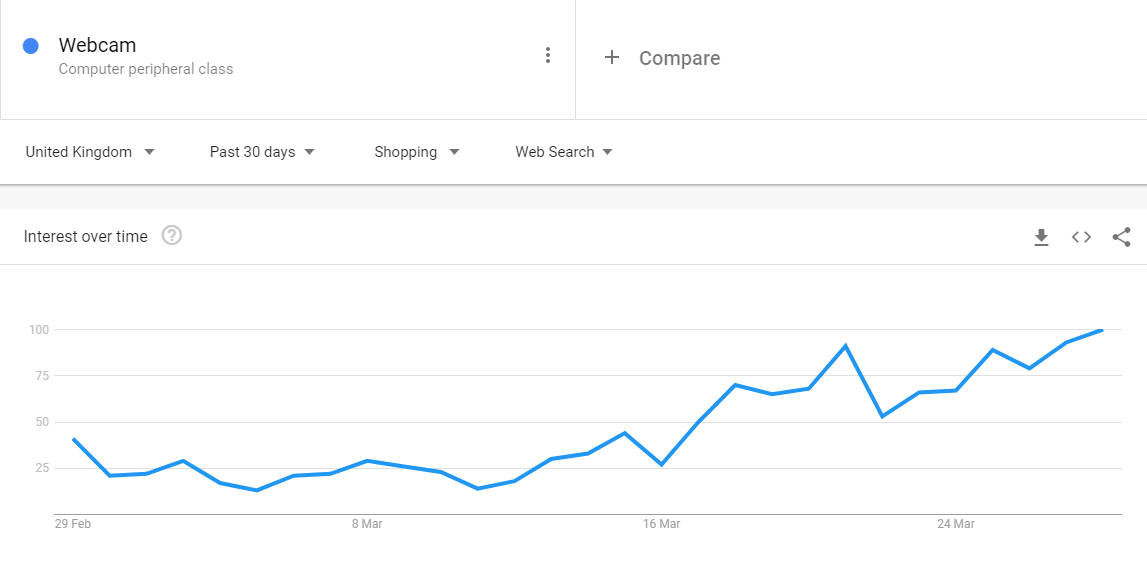Click the blue Webcam color dot
This screenshot has width=1147, height=574.
(31, 46)
